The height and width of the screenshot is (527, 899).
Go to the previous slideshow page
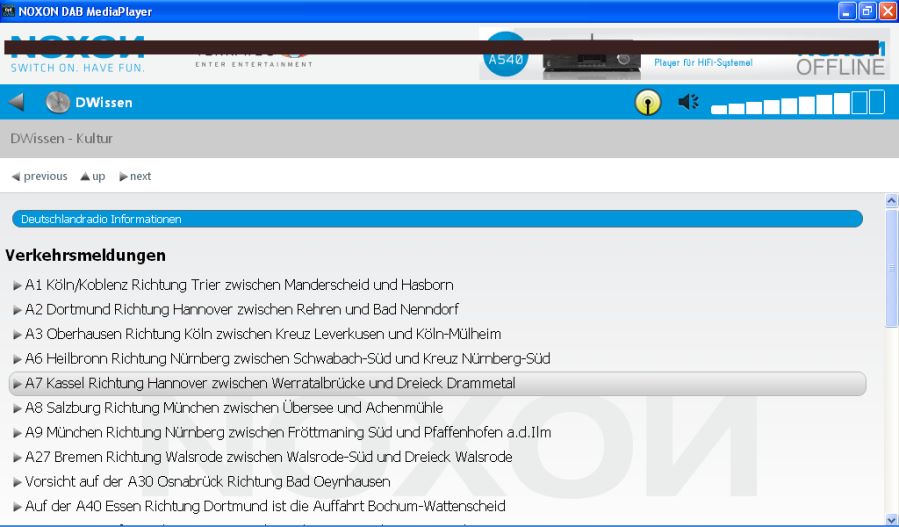coord(39,176)
